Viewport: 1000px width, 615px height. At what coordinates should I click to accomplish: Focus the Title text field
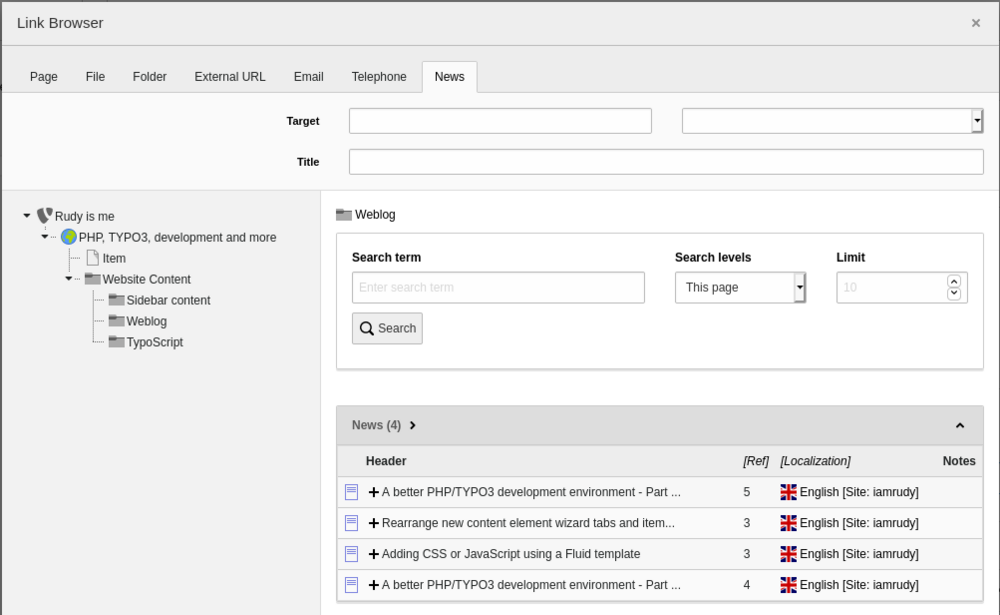pyautogui.click(x=666, y=162)
